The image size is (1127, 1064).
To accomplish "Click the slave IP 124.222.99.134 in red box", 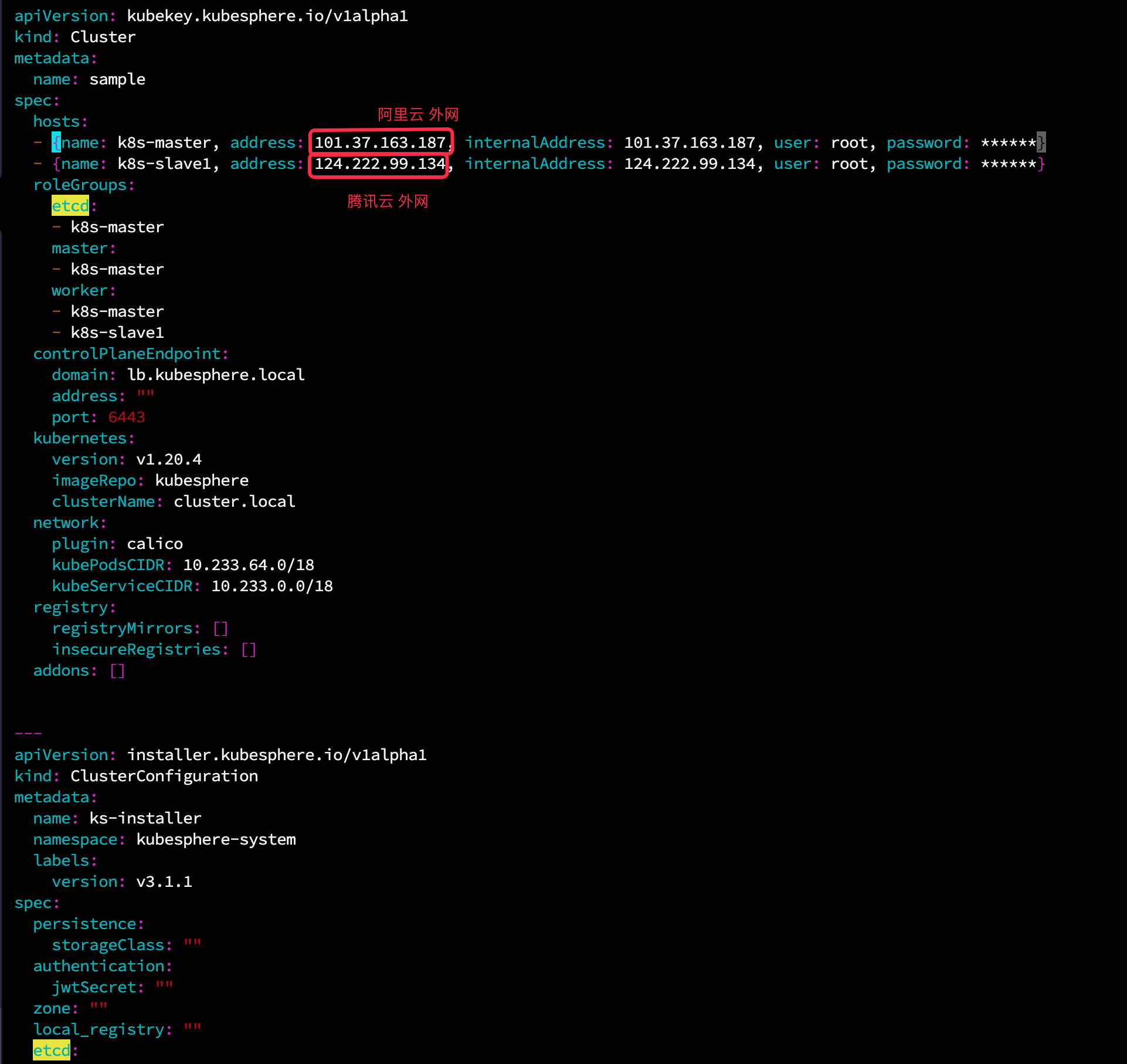I will tap(380, 164).
